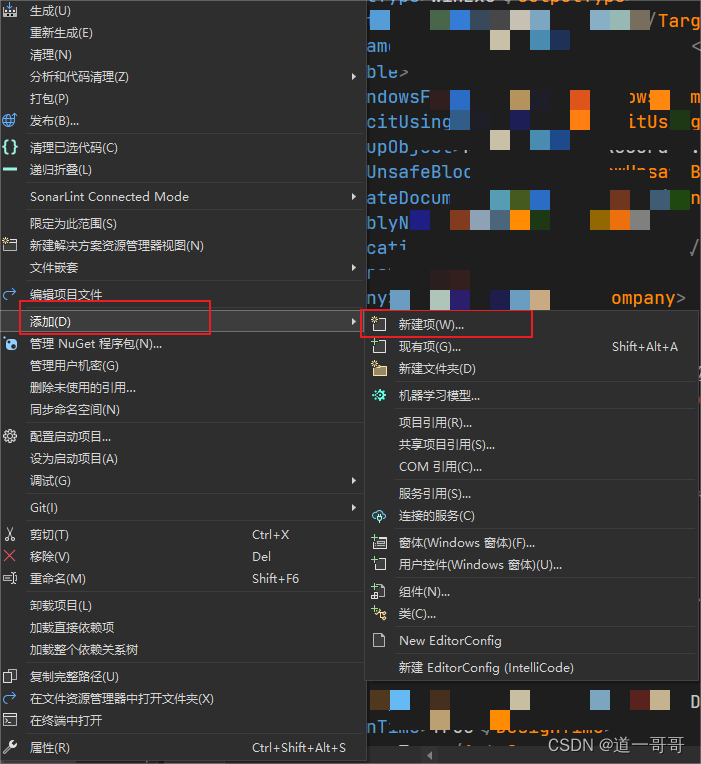Click 在文件资源管理器中打开文件夹(X)

coord(121,698)
